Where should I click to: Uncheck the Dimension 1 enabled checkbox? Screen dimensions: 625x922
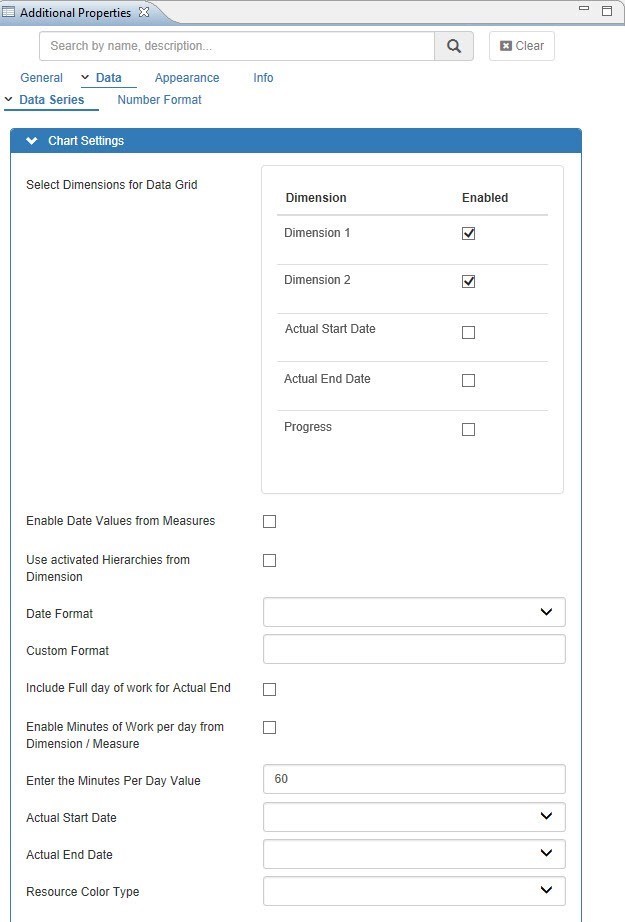click(468, 234)
